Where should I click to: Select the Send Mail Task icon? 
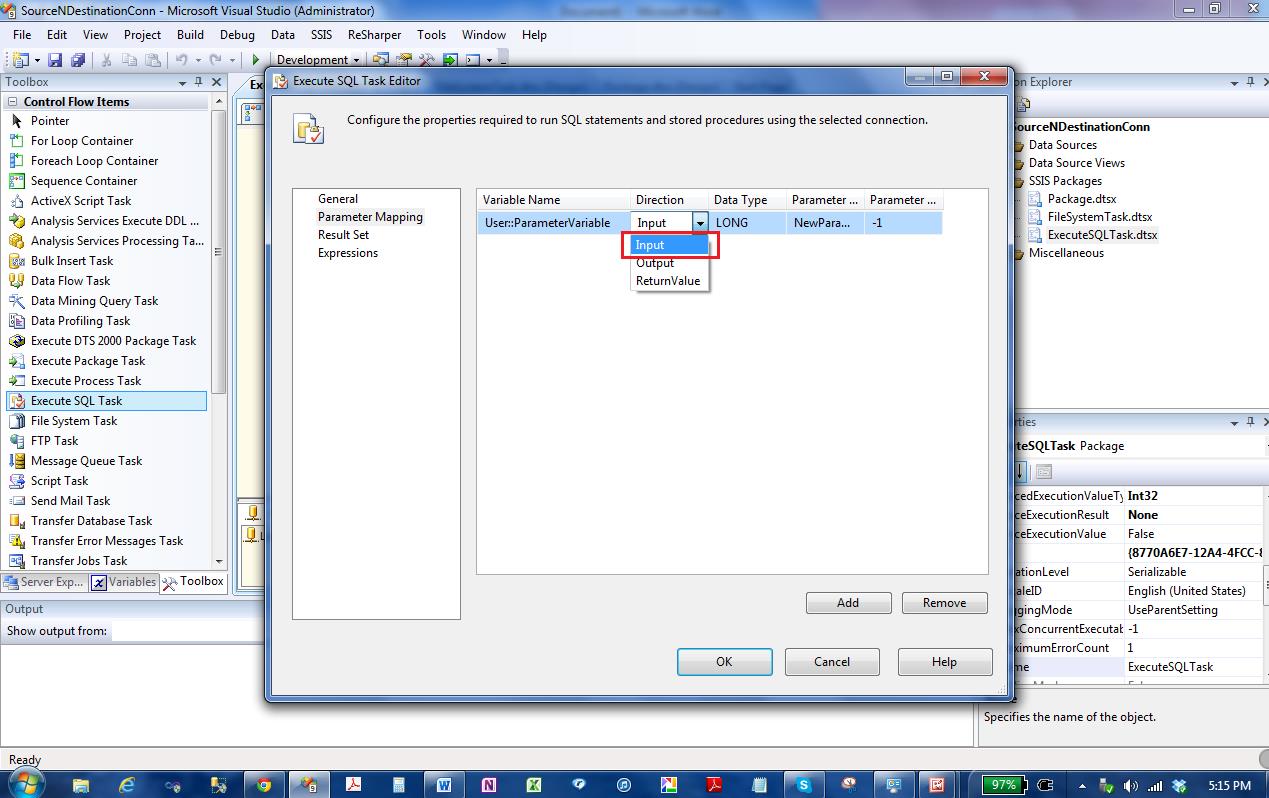tap(16, 501)
